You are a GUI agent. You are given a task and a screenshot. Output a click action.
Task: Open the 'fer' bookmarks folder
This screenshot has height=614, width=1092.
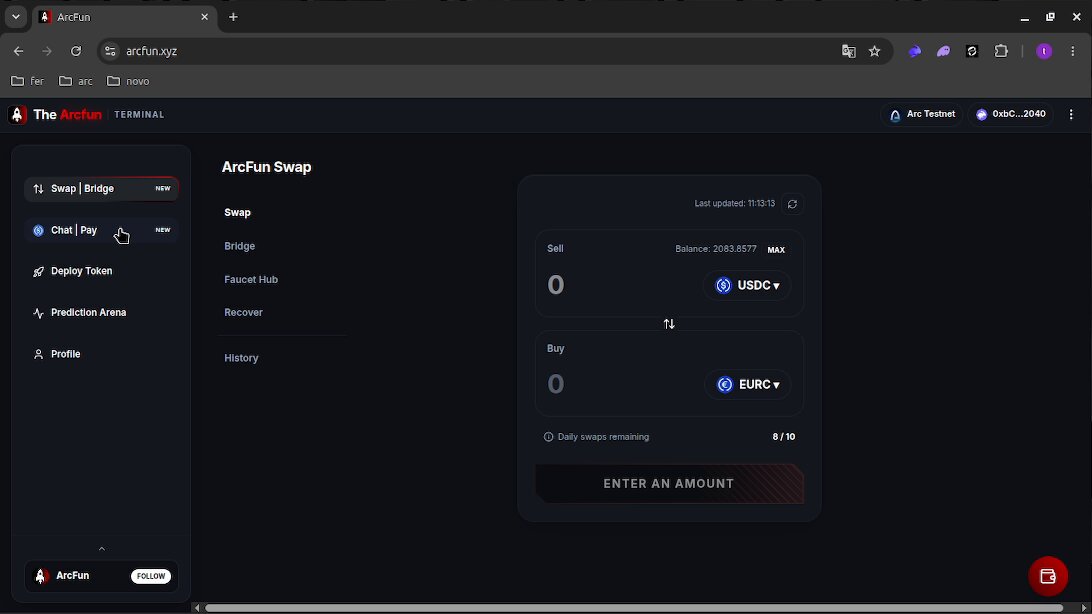[28, 81]
